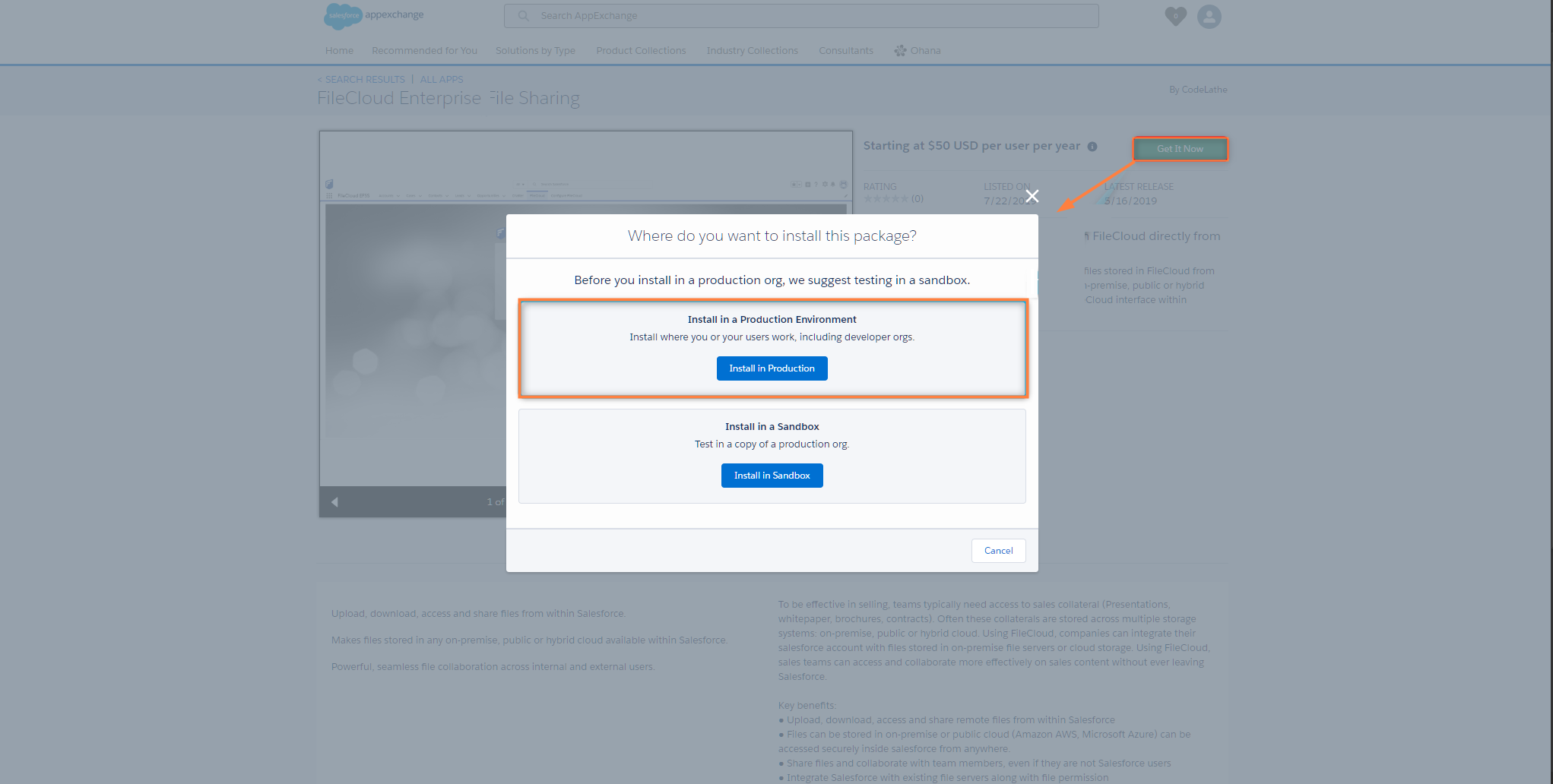Image resolution: width=1553 pixels, height=784 pixels.
Task: Click Install in Sandbox button
Action: [772, 476]
